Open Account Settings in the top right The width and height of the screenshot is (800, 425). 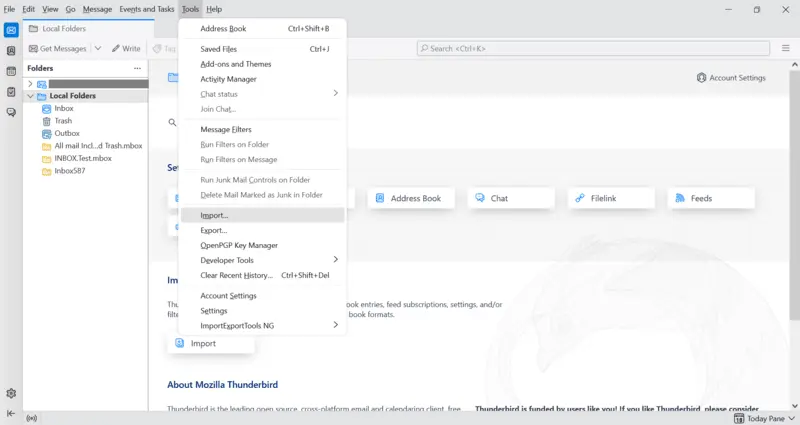[731, 78]
